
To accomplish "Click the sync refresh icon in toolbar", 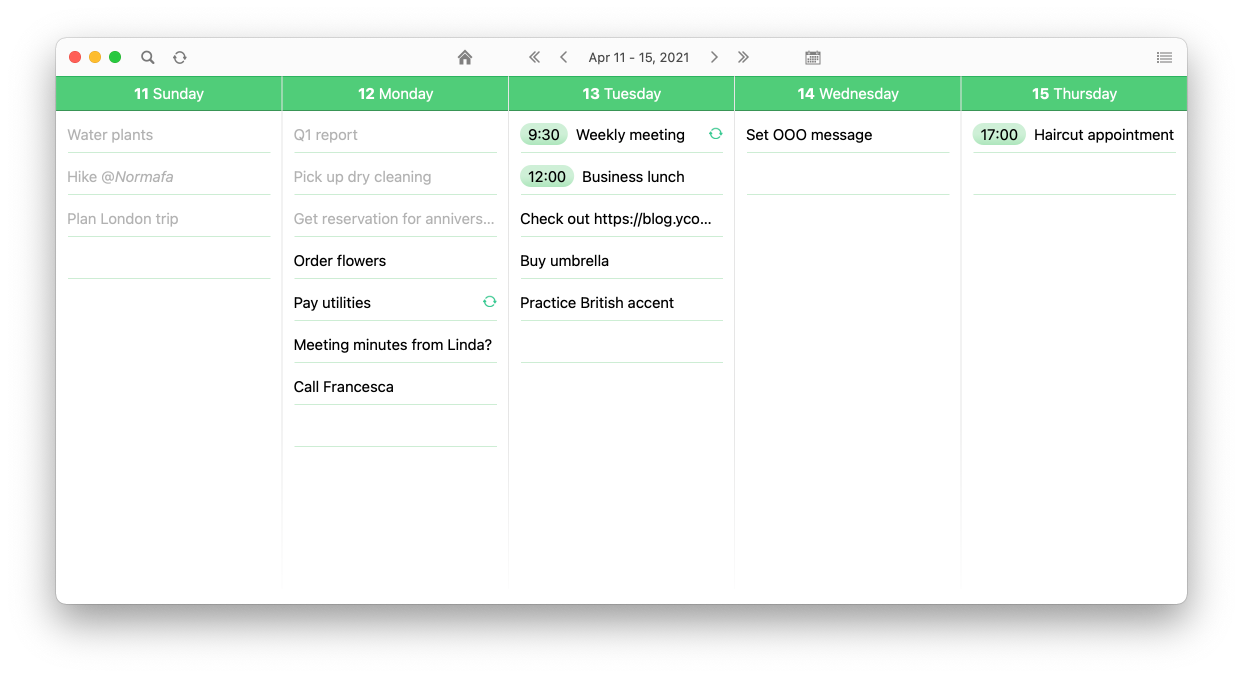I will (x=180, y=58).
